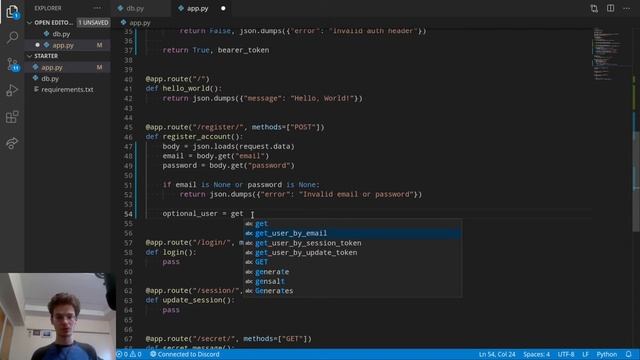640x360 pixels.
Task: Click the bearer_token return value
Action: click(243, 50)
